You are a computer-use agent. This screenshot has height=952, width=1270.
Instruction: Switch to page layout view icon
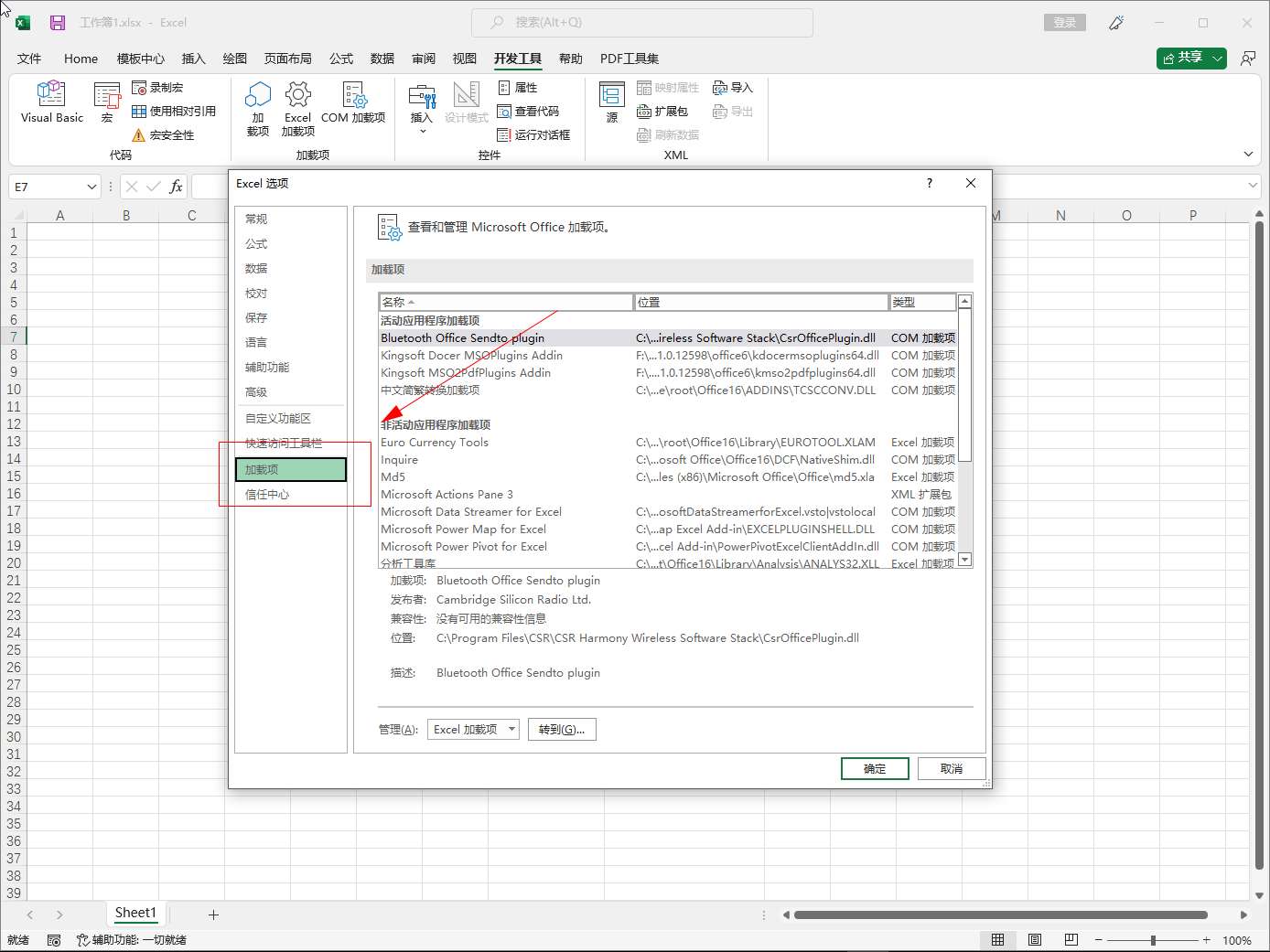(1035, 940)
